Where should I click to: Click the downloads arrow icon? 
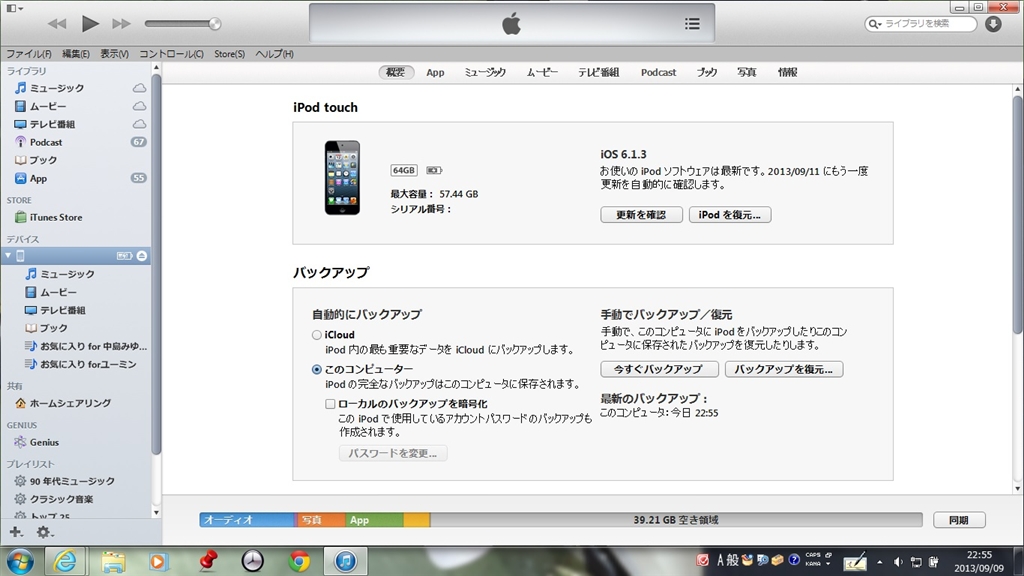[x=993, y=24]
